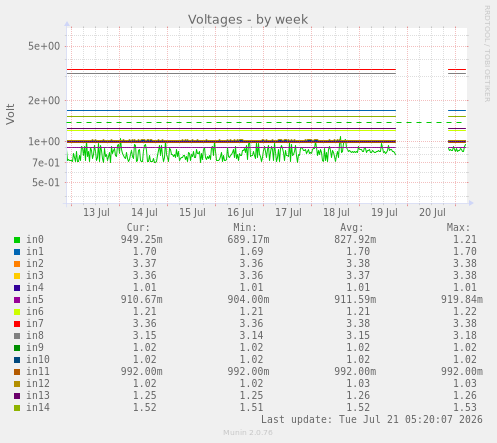Click the '19 Jul' date label

click(384, 212)
